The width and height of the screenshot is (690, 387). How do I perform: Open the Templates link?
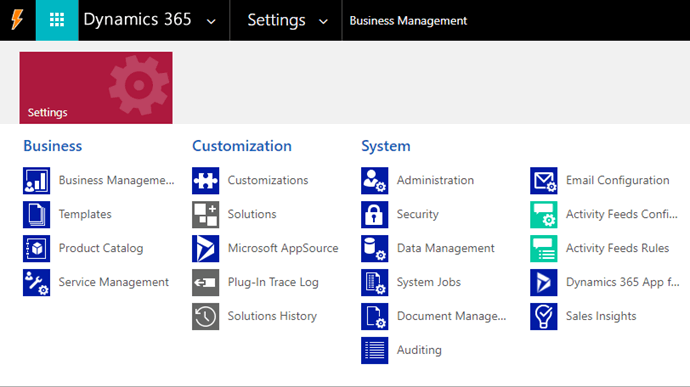85,214
